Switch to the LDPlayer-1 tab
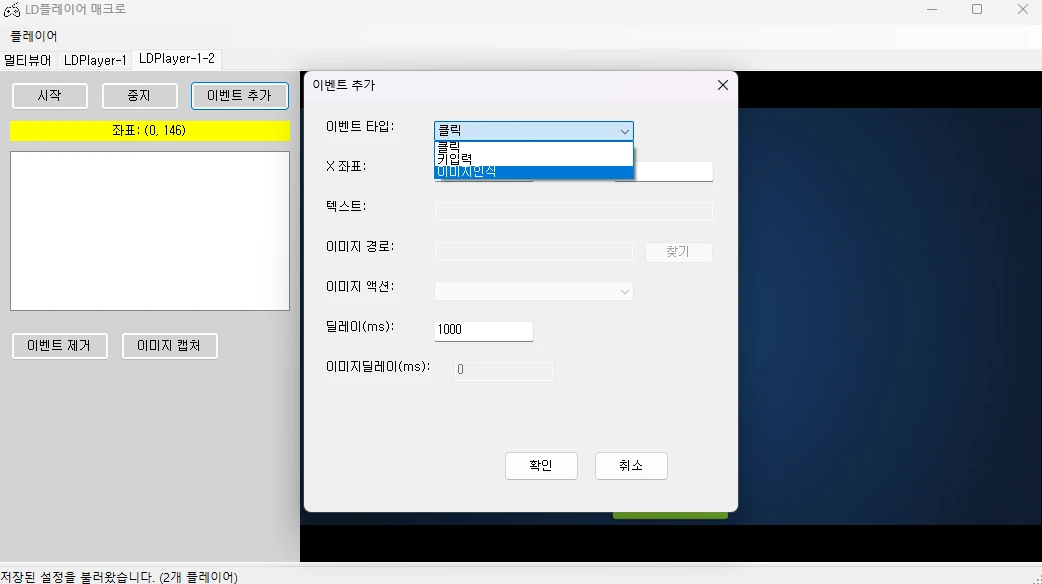The width and height of the screenshot is (1042, 584). 95,60
